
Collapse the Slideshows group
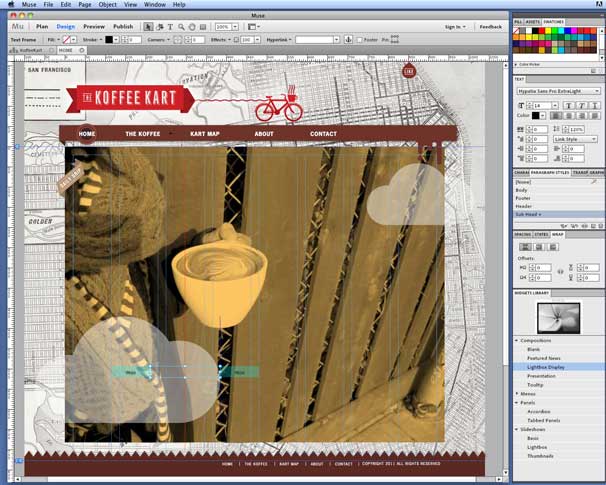(x=517, y=429)
